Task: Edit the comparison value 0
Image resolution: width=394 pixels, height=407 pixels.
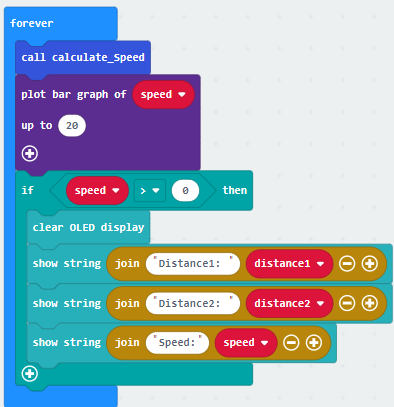Action: (x=185, y=190)
